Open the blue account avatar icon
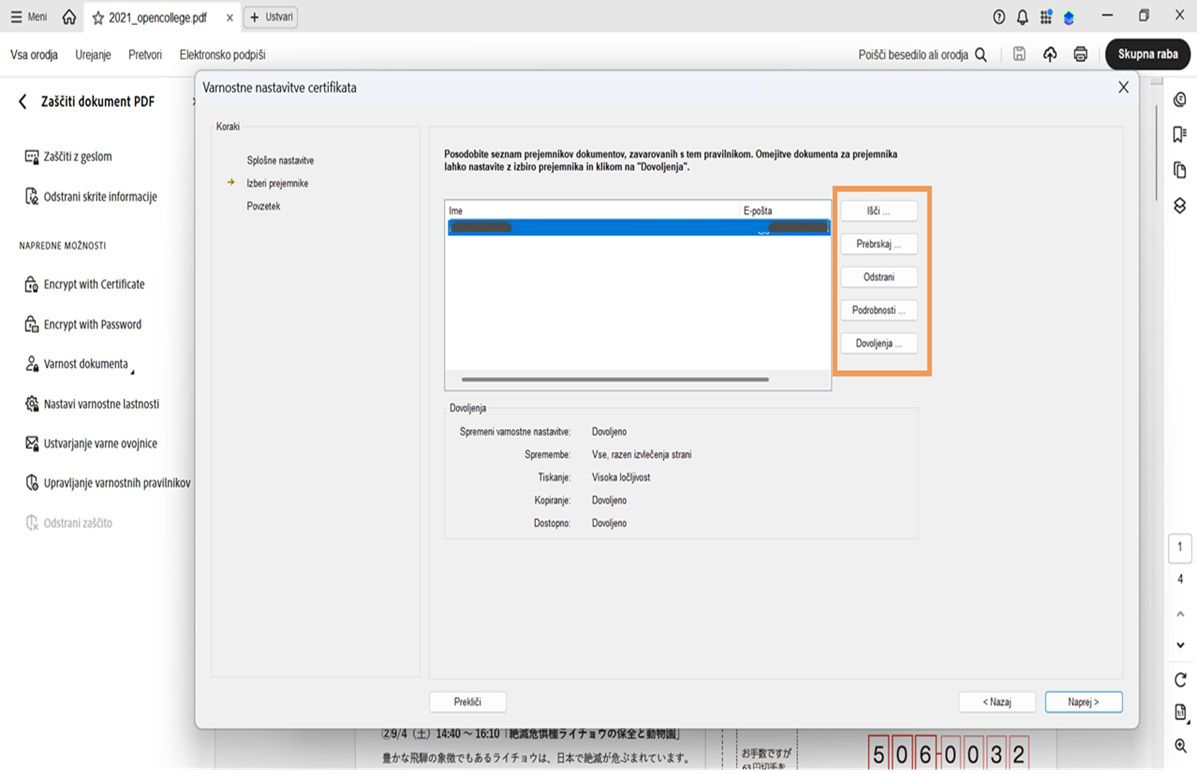This screenshot has width=1197, height=773. [1069, 18]
